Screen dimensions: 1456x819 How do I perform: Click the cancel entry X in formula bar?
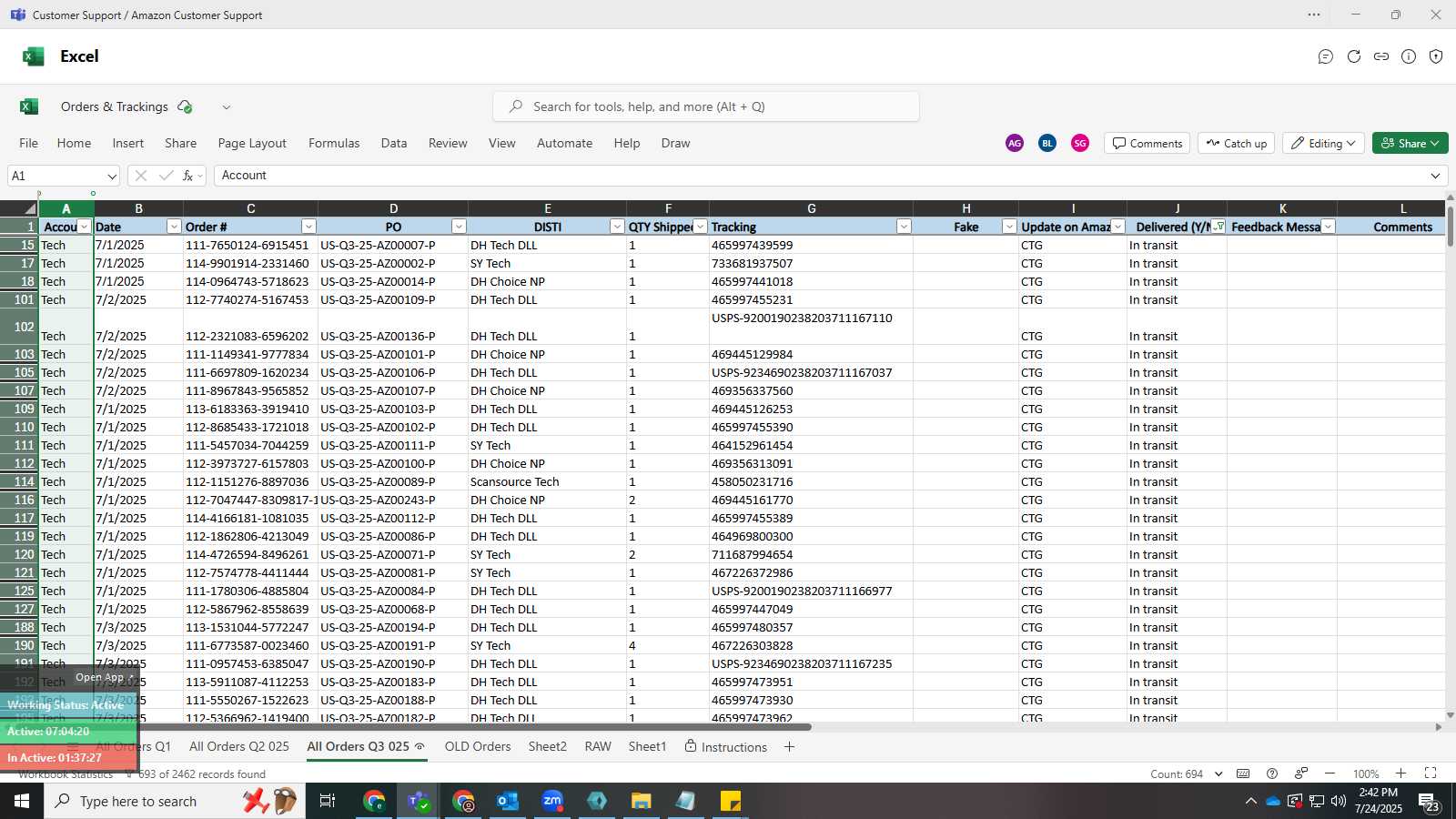tap(141, 176)
